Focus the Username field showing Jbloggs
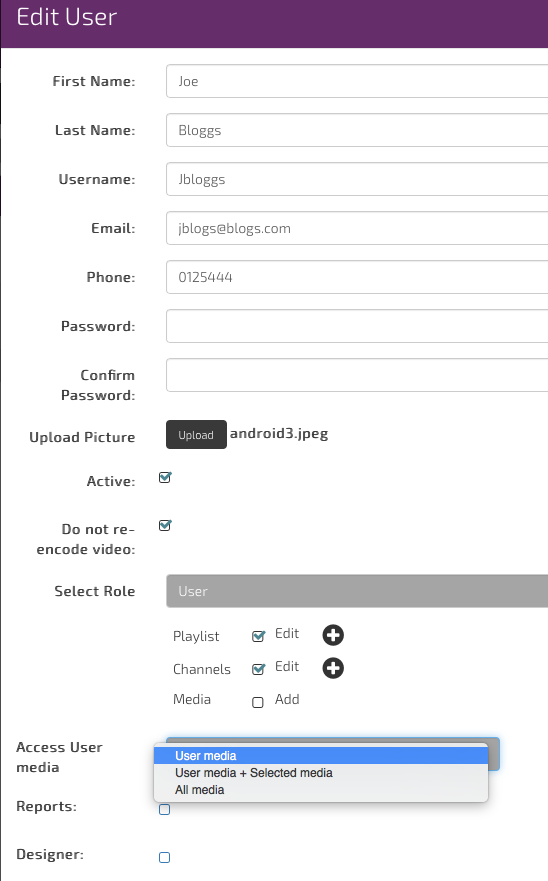Viewport: 548px width, 881px height. [x=357, y=179]
